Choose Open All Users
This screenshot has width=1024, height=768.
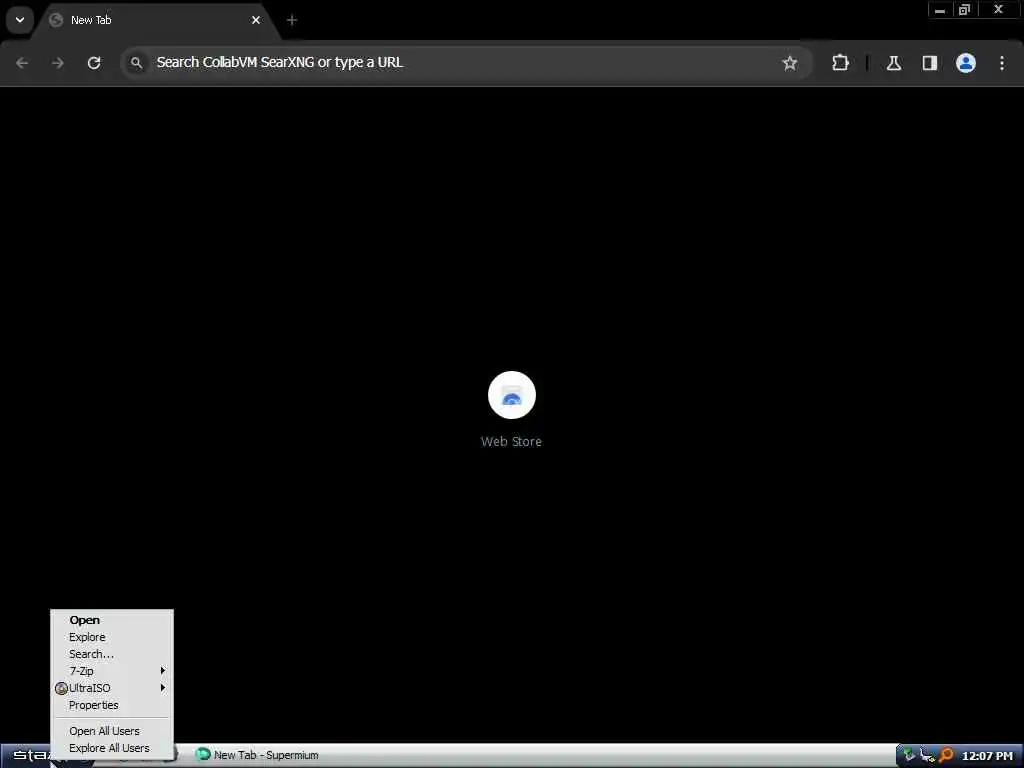coord(112,731)
